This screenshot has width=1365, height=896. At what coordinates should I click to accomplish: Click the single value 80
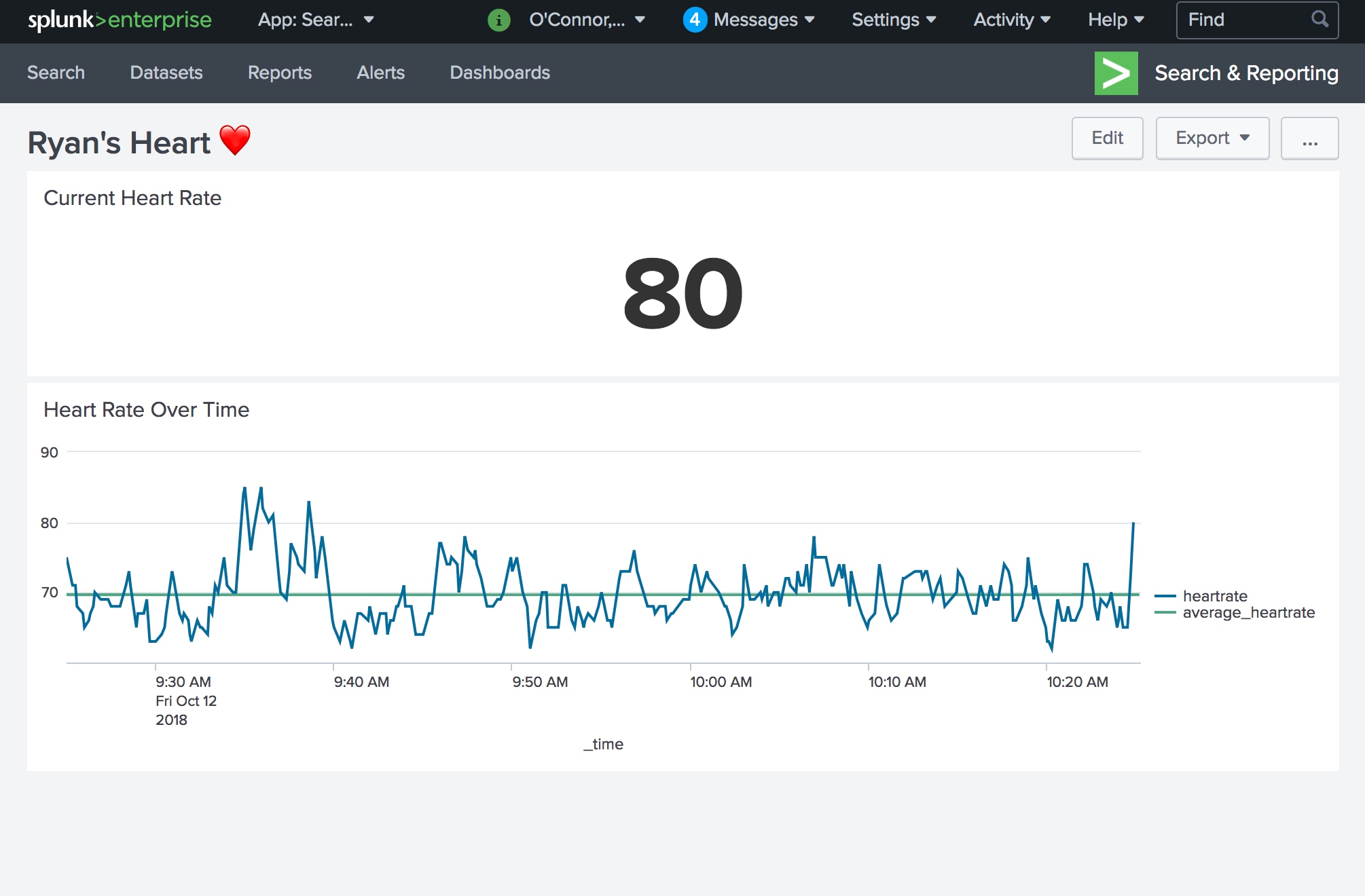coord(683,293)
